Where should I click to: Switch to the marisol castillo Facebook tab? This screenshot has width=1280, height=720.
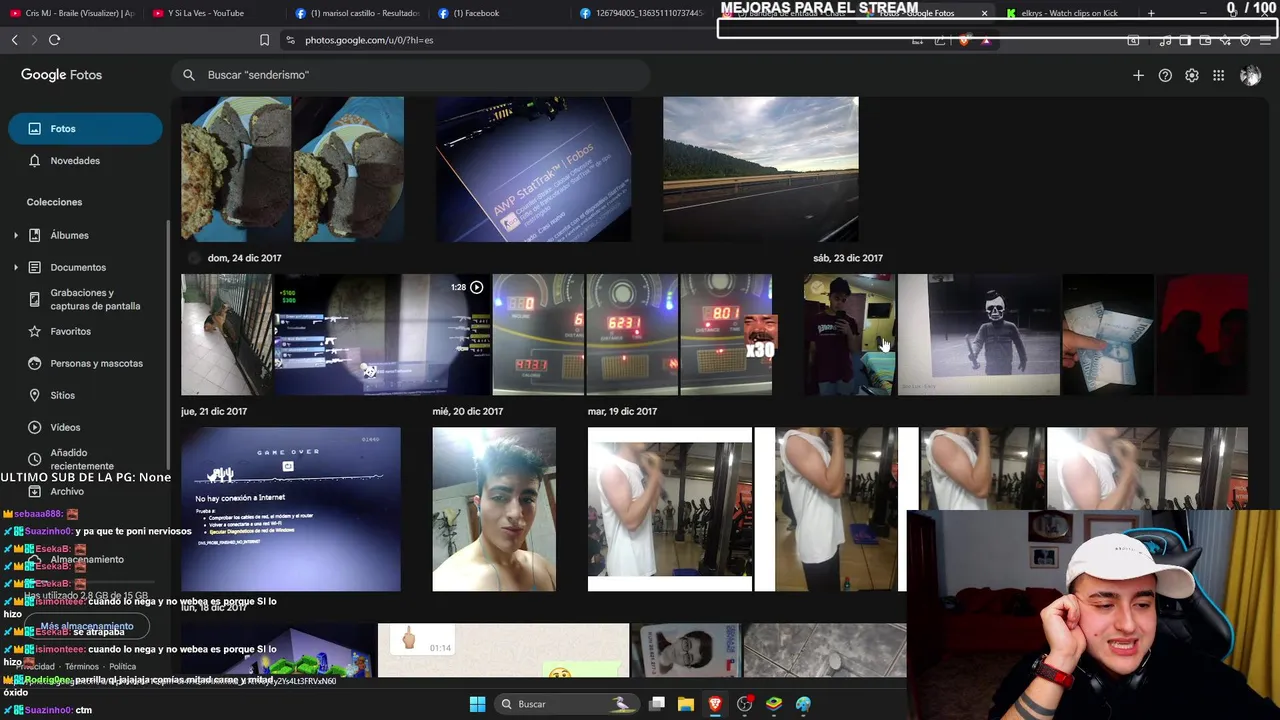(360, 13)
